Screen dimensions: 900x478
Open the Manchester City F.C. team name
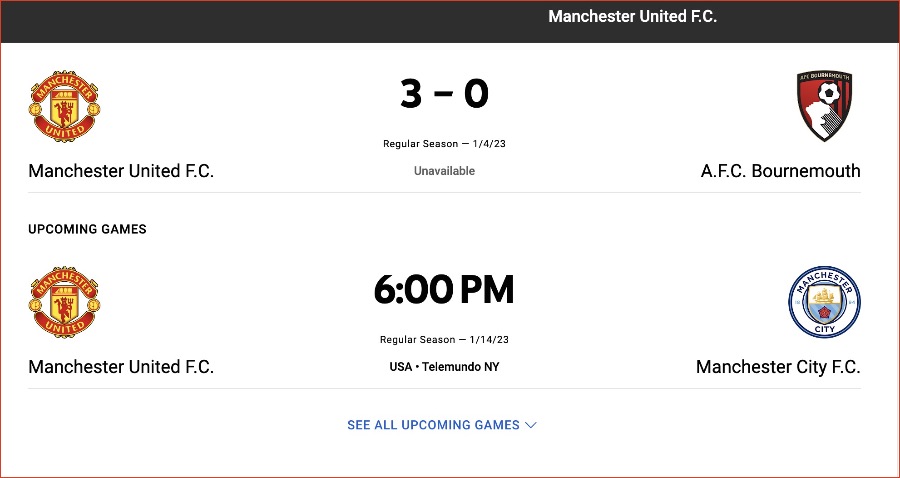778,367
